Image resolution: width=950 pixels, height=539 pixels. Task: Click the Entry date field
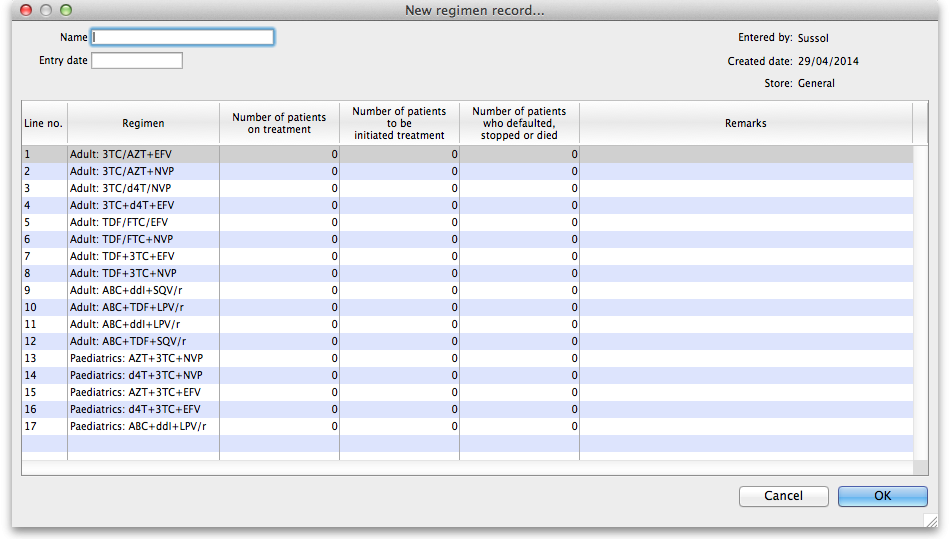pyautogui.click(x=137, y=61)
